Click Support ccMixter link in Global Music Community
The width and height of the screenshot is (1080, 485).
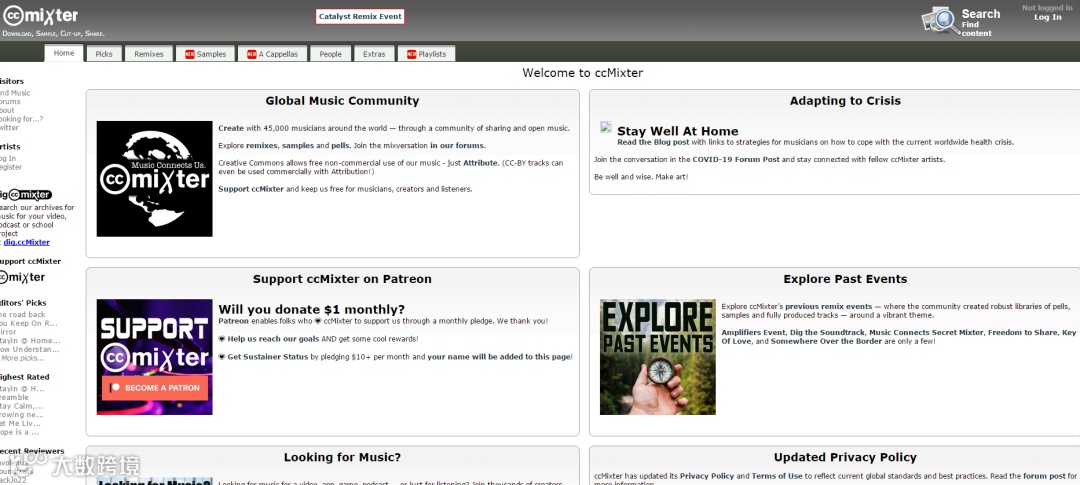(251, 189)
